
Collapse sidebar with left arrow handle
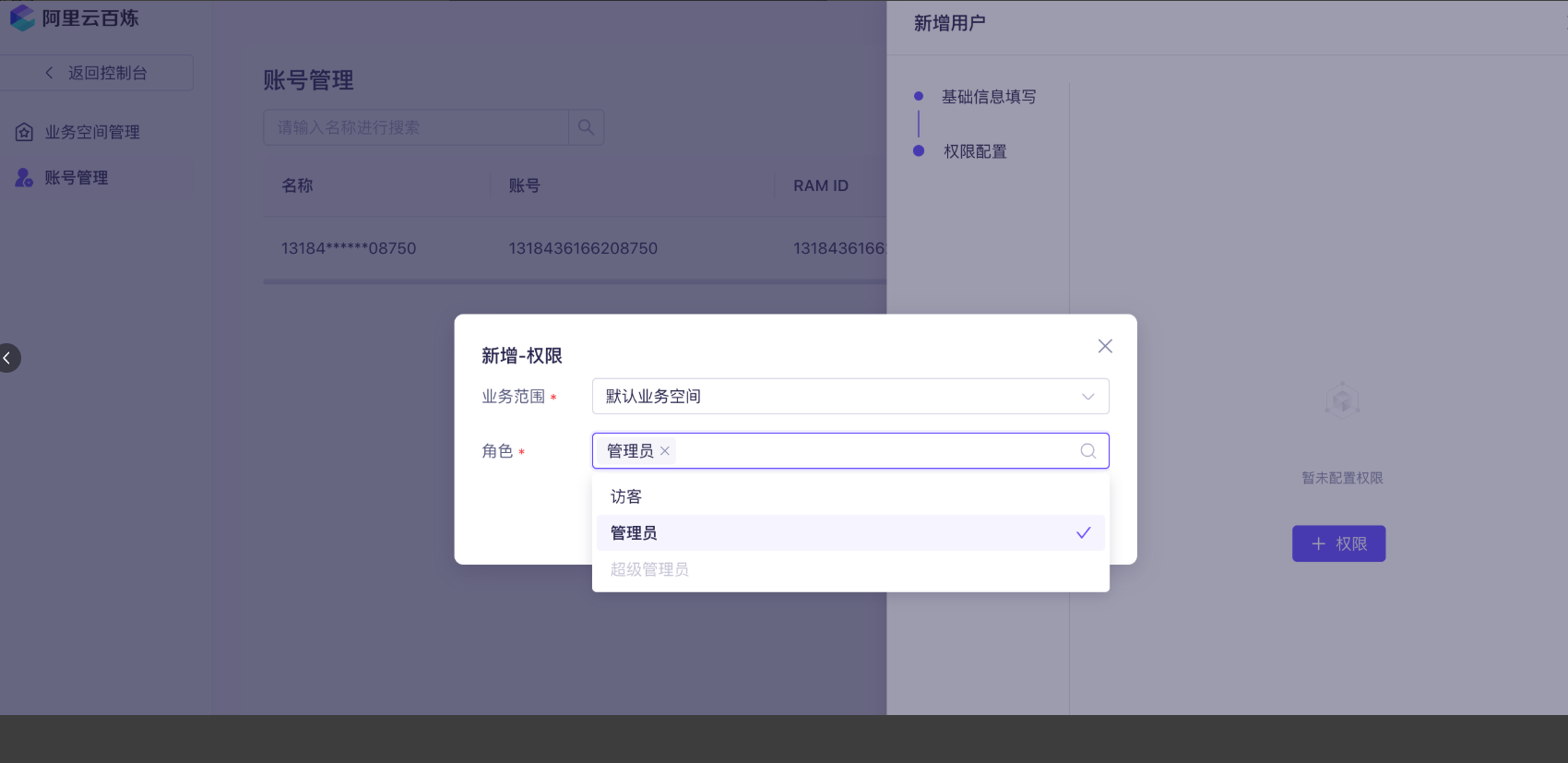8,358
